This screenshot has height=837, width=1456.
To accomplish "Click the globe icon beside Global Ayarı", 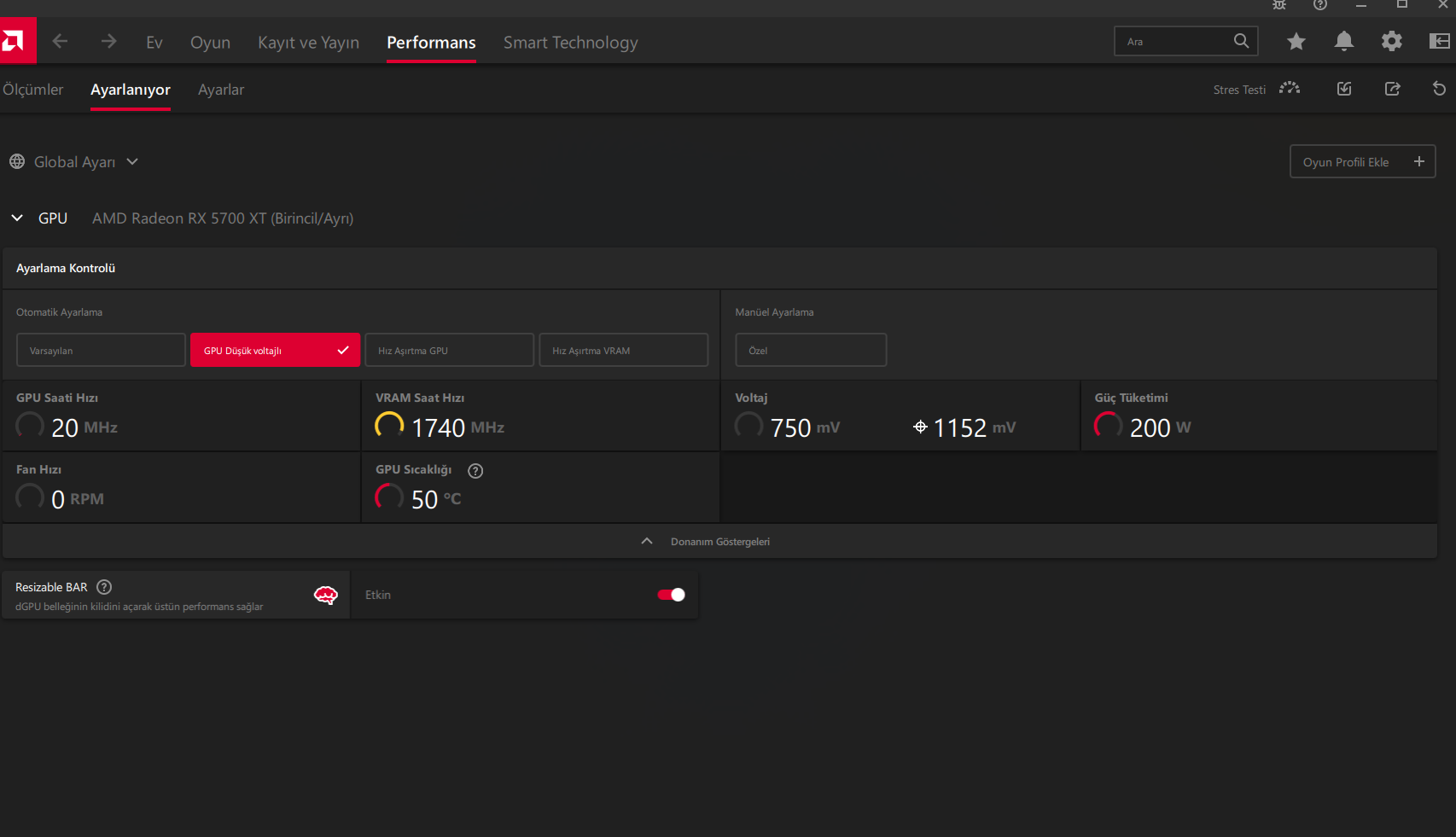I will [17, 161].
